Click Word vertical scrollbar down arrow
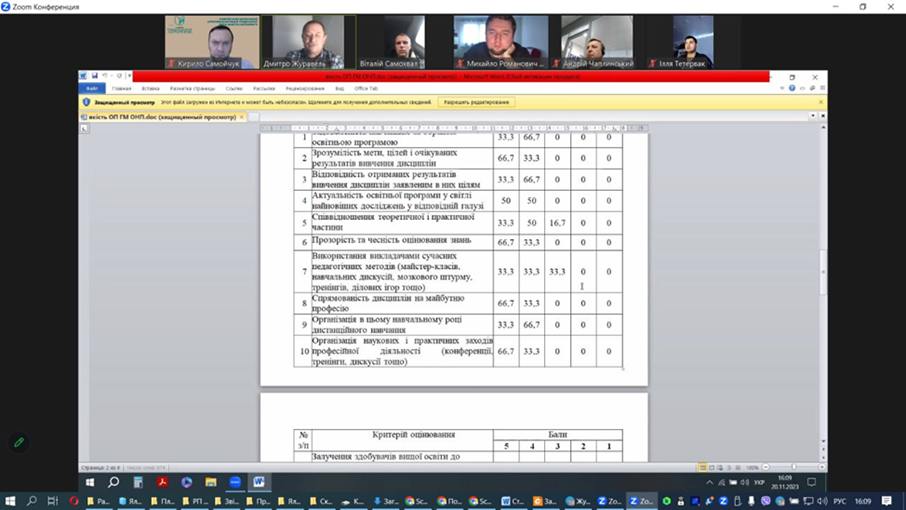The width and height of the screenshot is (906, 510). (823, 442)
